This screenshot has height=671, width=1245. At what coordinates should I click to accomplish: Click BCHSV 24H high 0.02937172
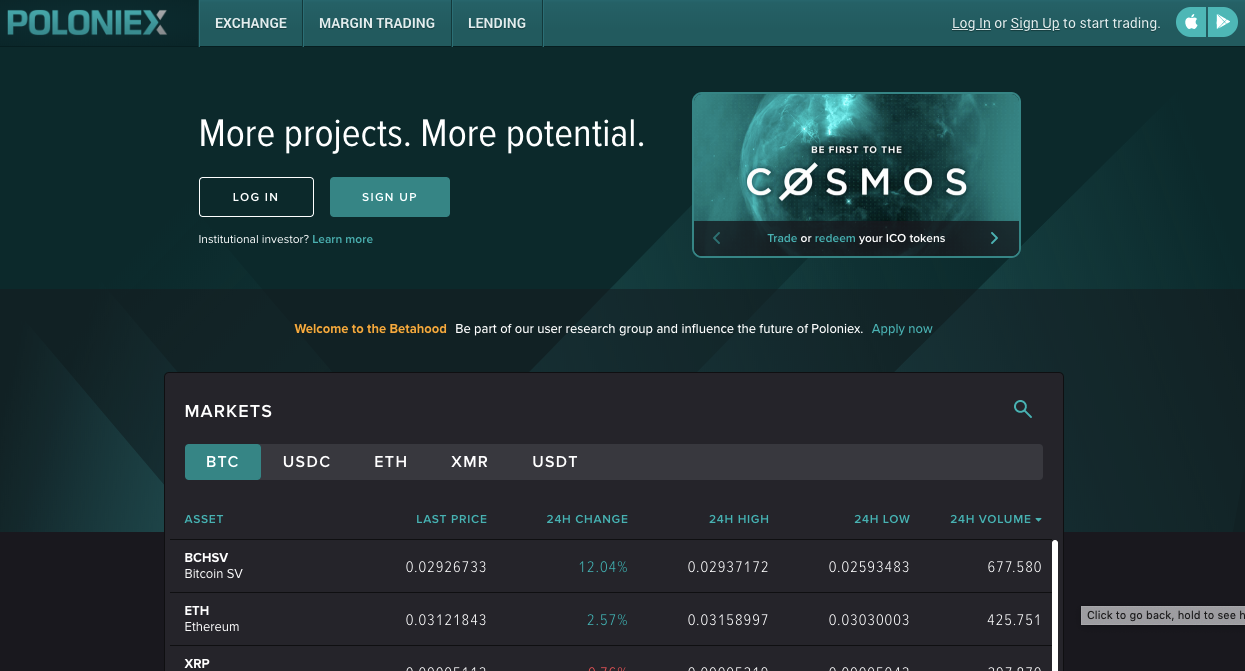(x=728, y=567)
